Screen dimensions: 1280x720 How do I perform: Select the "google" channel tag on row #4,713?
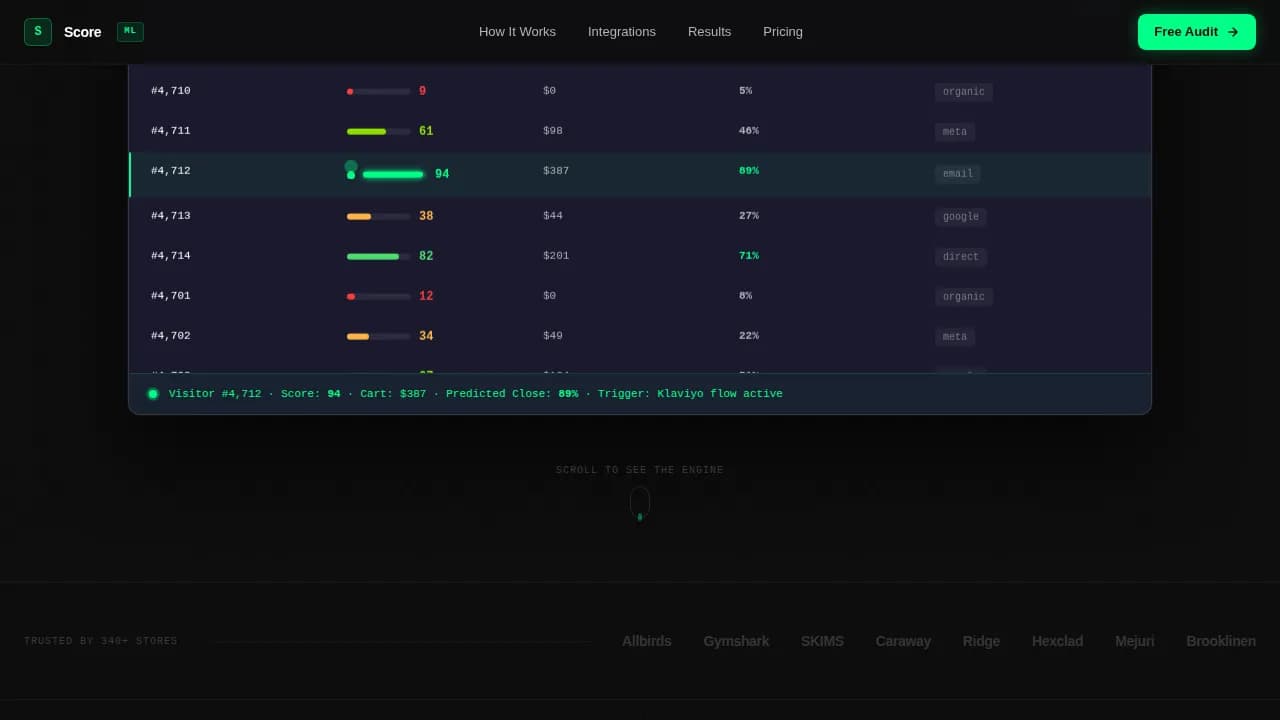(x=960, y=216)
